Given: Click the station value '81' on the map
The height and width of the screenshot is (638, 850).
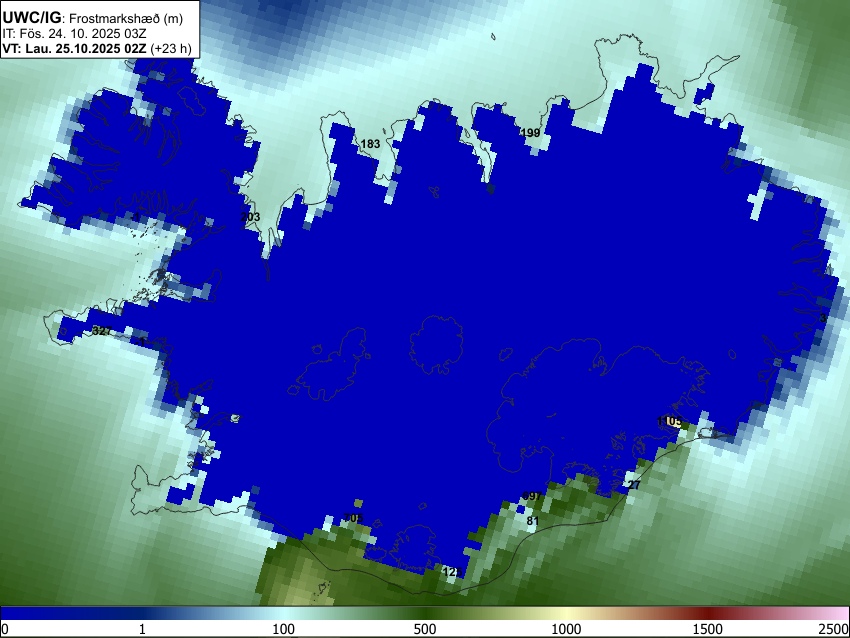Looking at the screenshot, I should [x=533, y=521].
